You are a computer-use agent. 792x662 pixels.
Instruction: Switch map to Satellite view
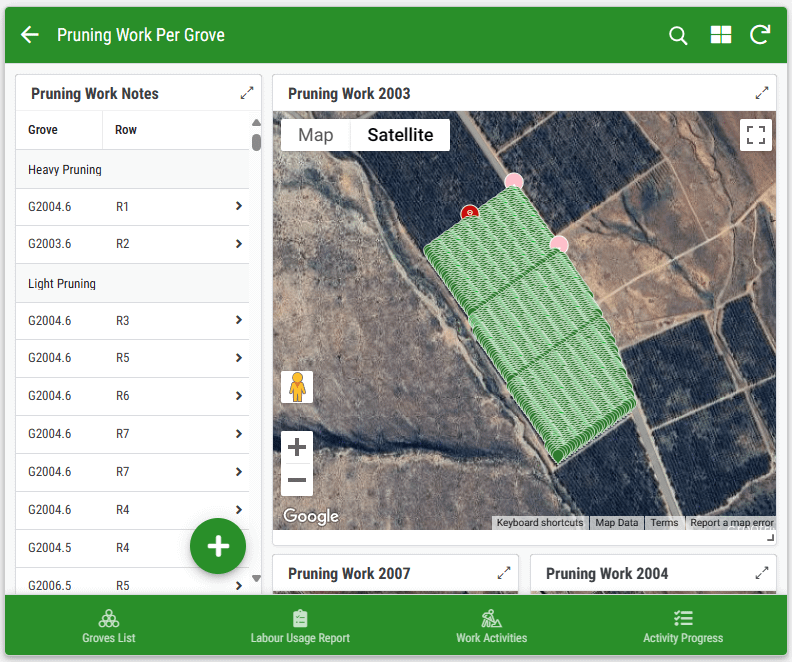pos(400,135)
